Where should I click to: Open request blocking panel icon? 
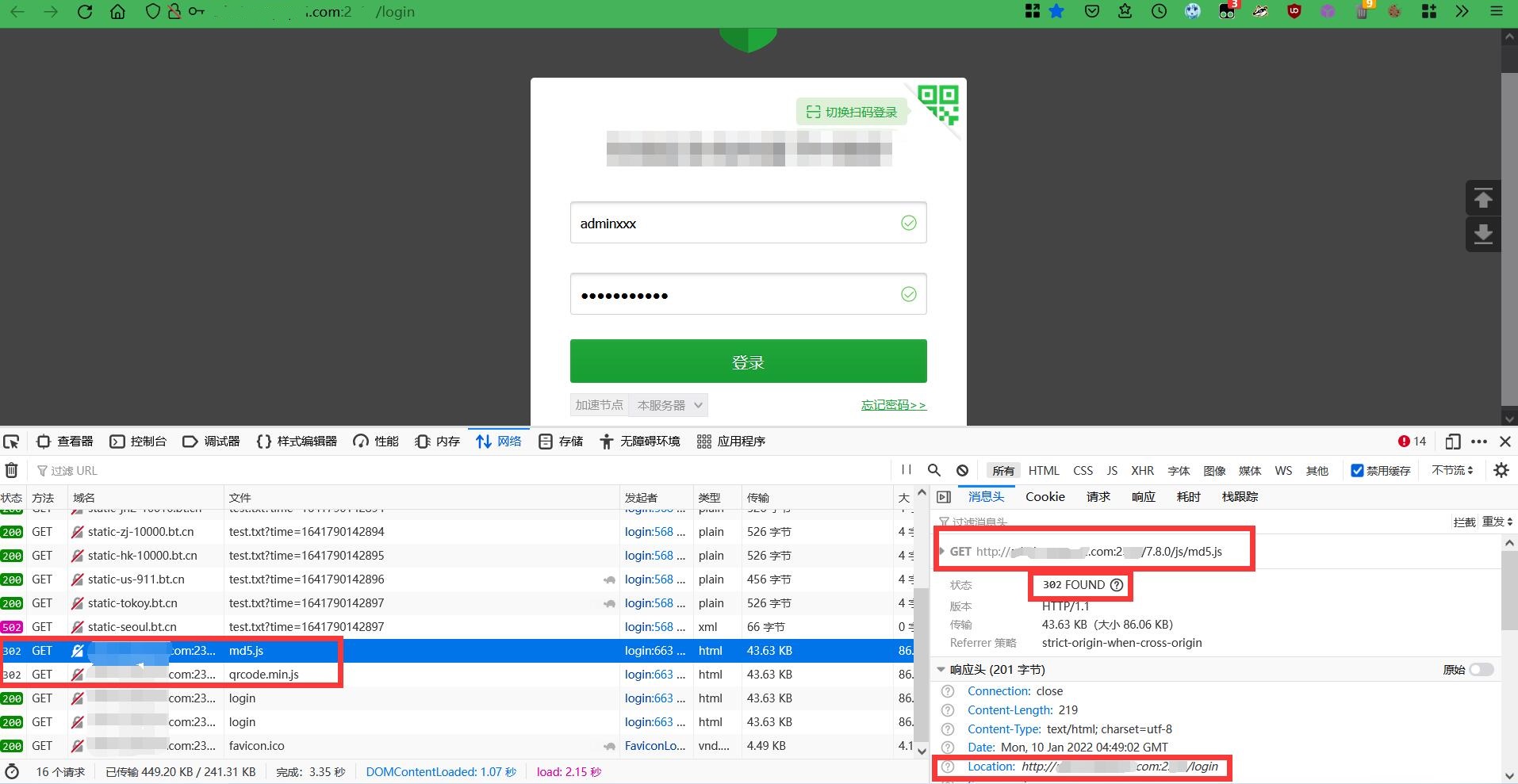962,470
